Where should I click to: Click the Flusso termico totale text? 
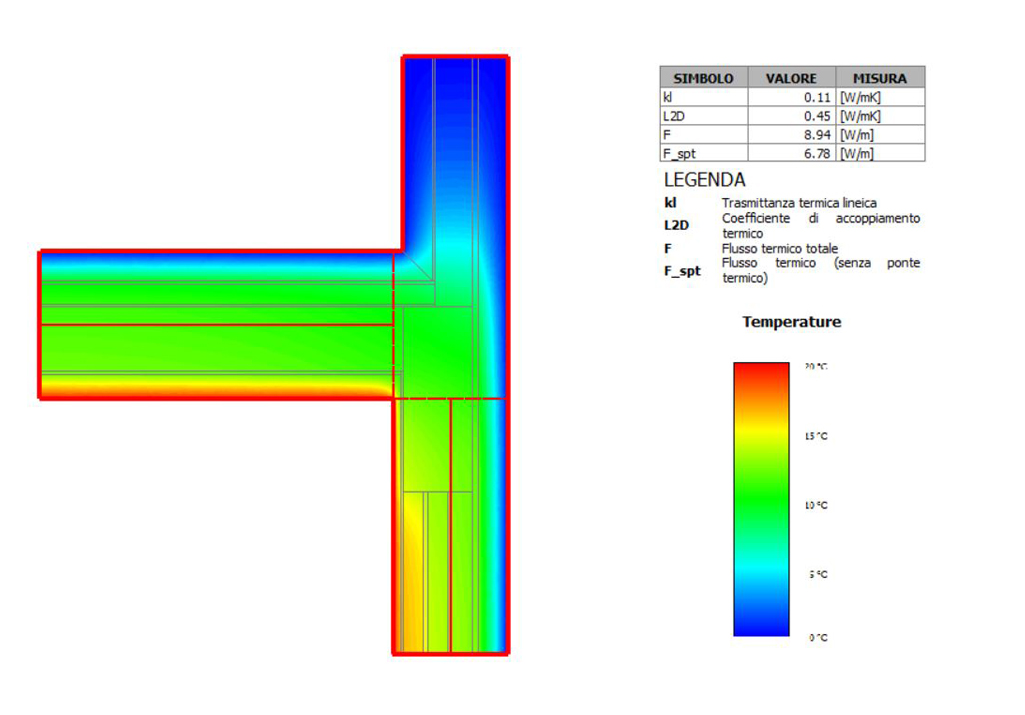coord(779,248)
